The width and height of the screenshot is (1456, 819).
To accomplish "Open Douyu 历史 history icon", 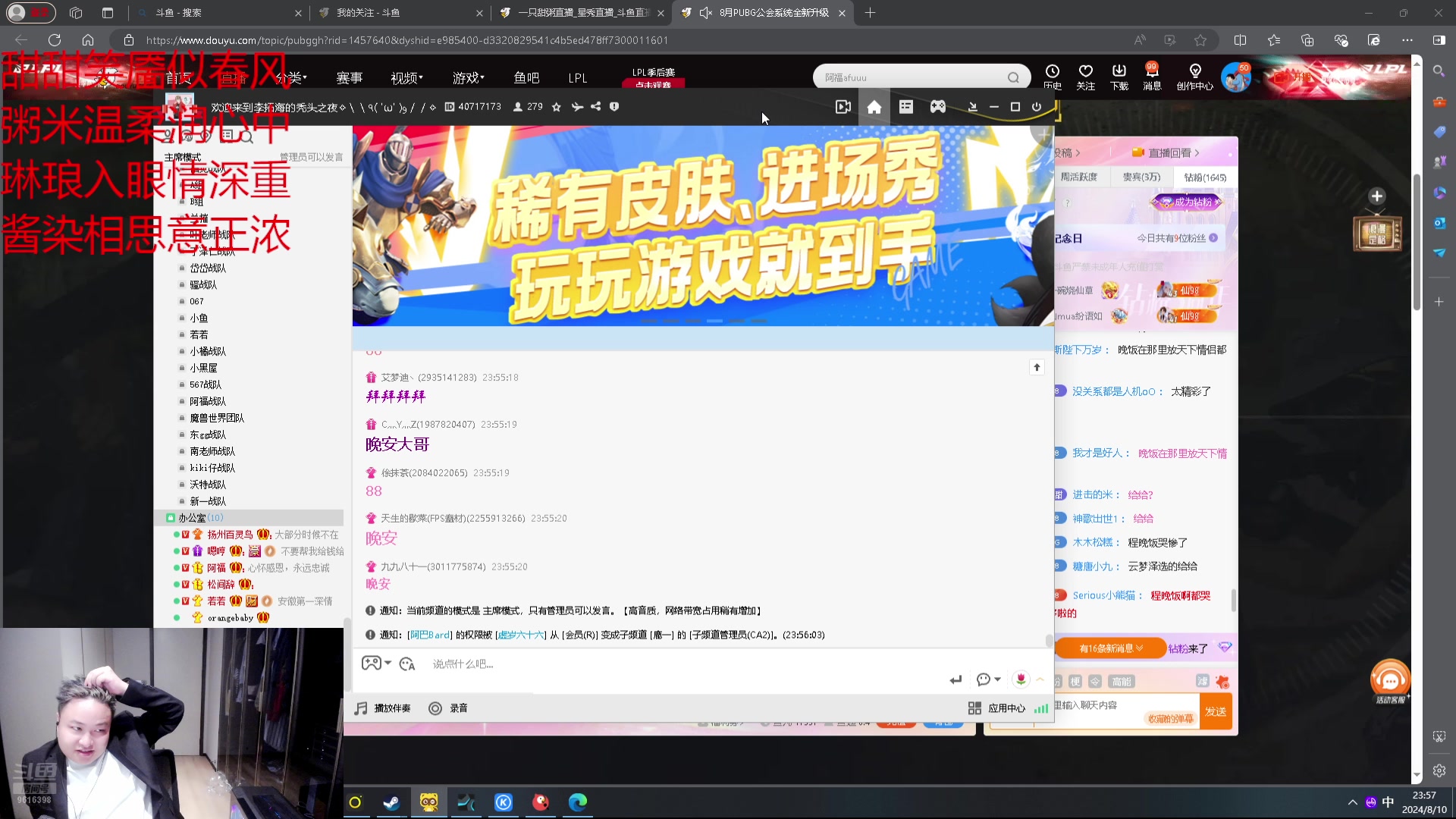I will pos(1053,77).
